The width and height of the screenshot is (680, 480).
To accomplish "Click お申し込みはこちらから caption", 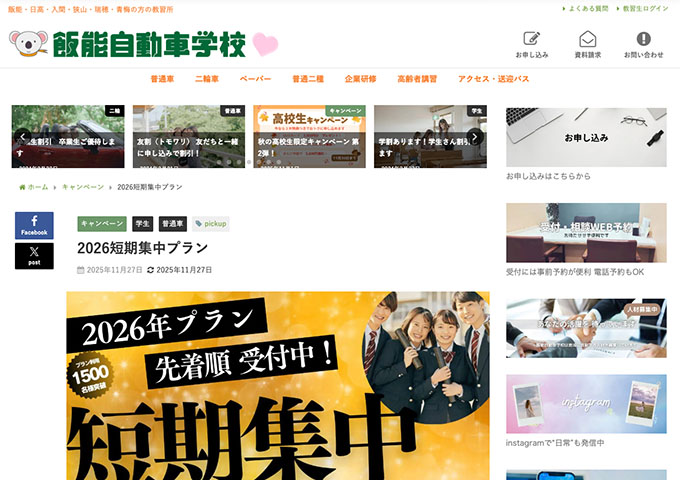I will tap(548, 176).
